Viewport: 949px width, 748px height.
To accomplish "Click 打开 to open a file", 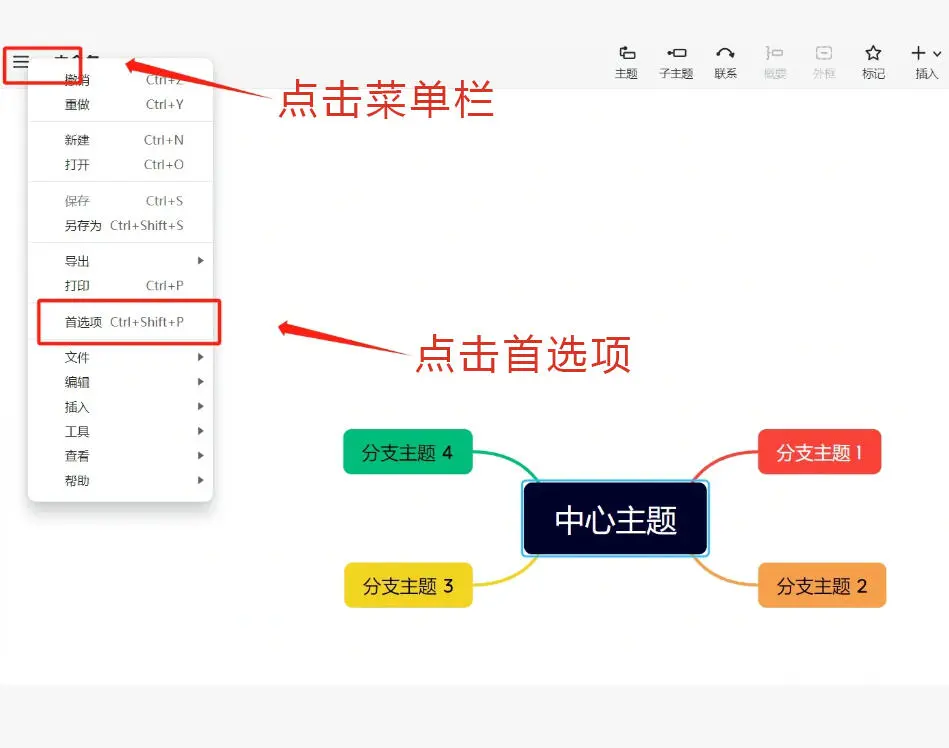I will coord(78,165).
